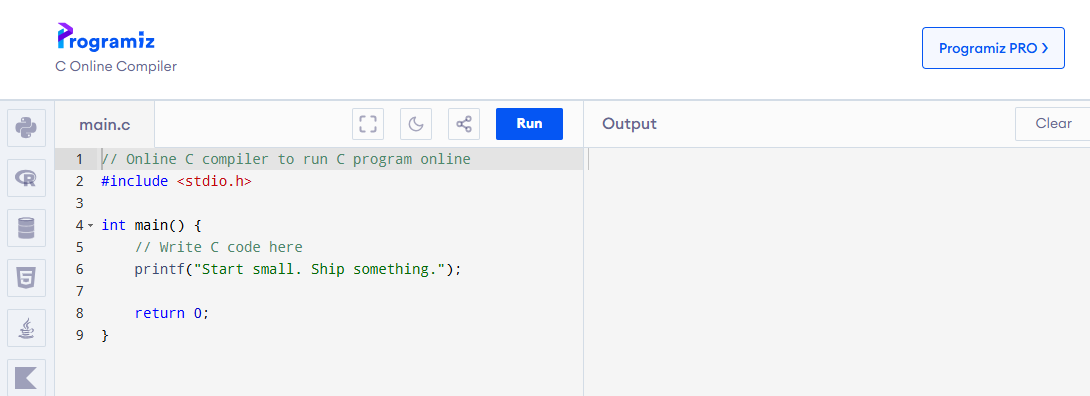Click line number 7 in gutter
The width and height of the screenshot is (1090, 396).
pos(79,290)
